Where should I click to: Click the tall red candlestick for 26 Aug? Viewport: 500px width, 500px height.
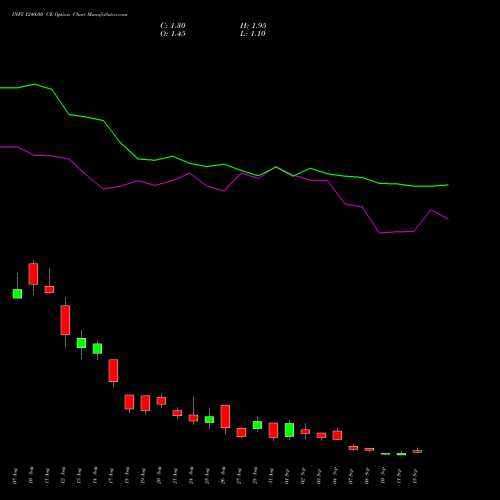pyautogui.click(x=225, y=416)
